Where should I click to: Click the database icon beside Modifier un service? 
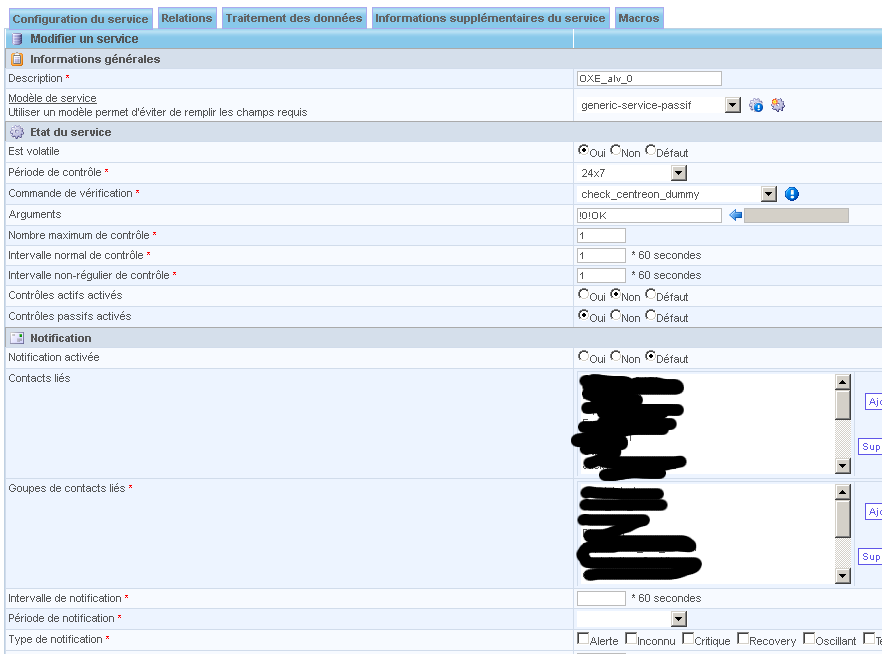pos(17,38)
